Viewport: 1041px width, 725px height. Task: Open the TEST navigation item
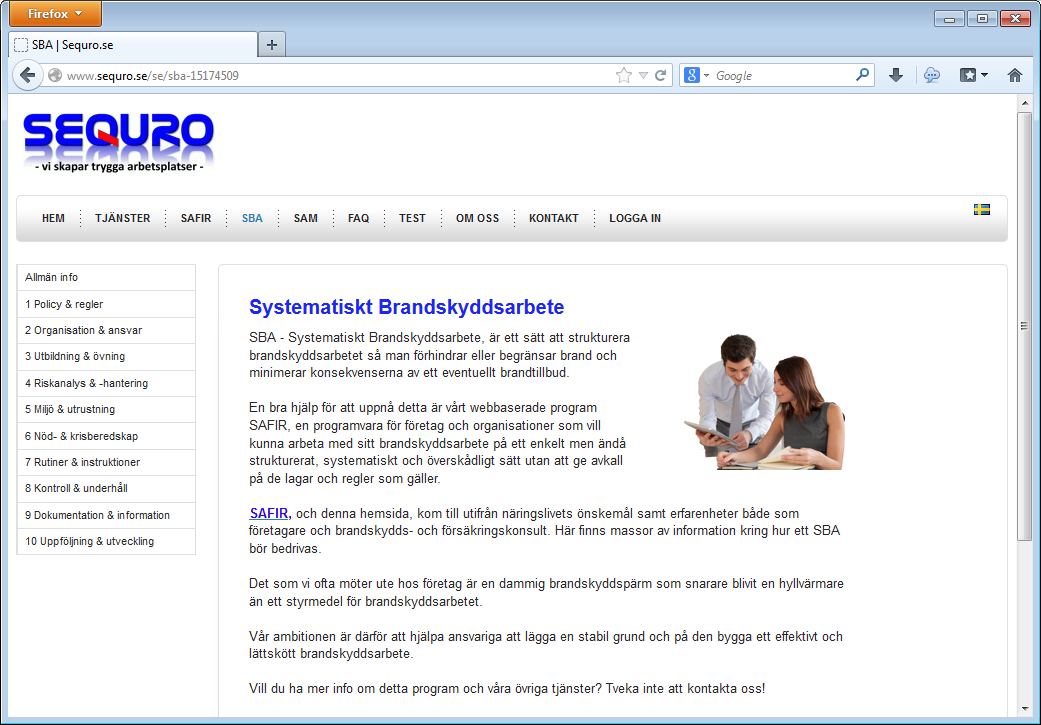(x=412, y=218)
